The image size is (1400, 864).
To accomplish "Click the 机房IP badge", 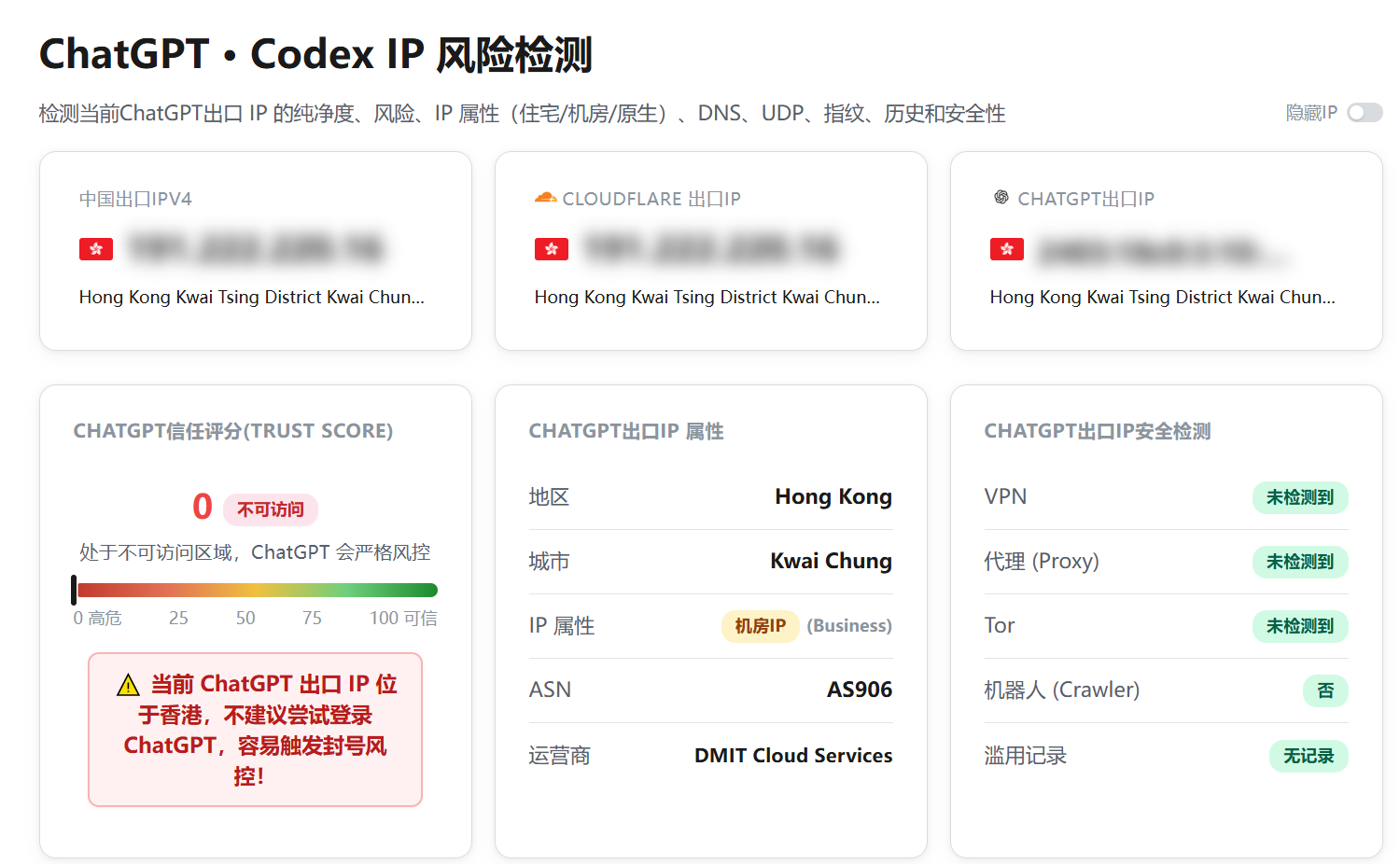I will pos(760,626).
